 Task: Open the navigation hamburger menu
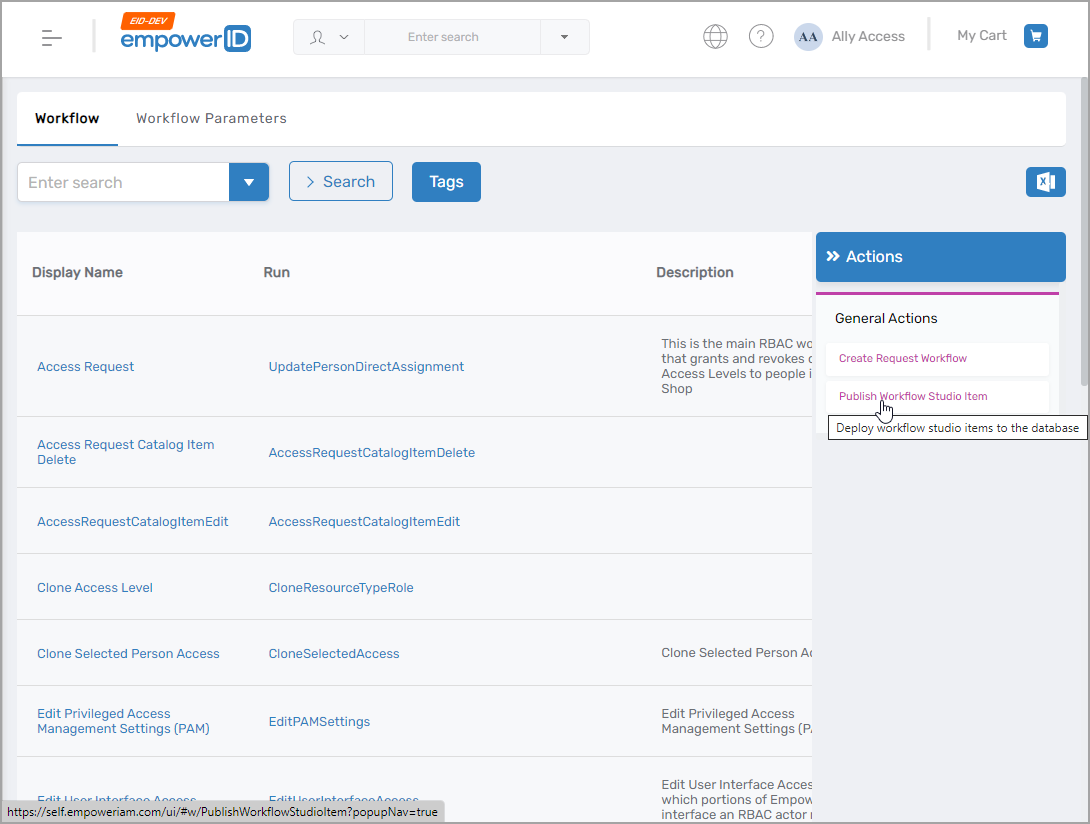[52, 36]
